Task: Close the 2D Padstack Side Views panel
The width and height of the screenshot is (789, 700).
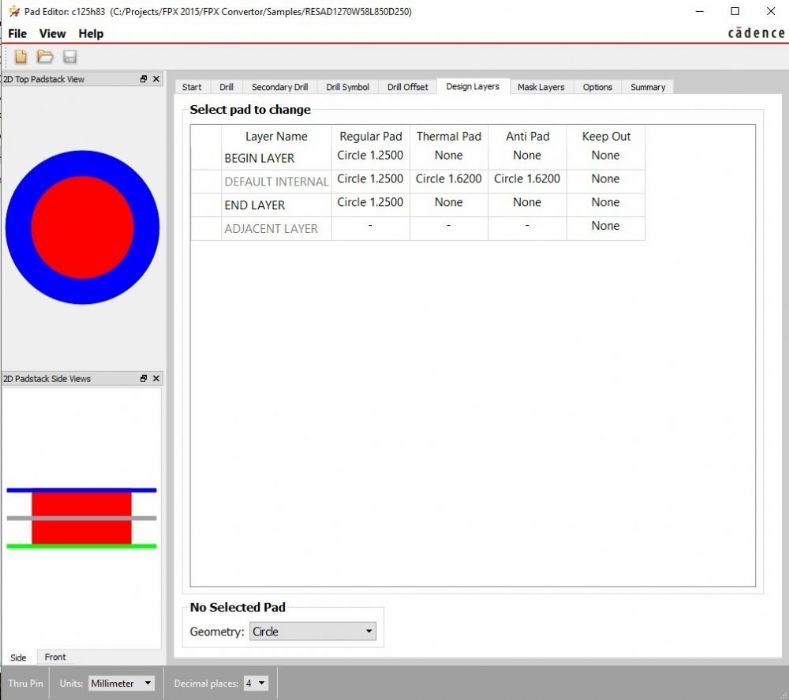Action: [156, 379]
